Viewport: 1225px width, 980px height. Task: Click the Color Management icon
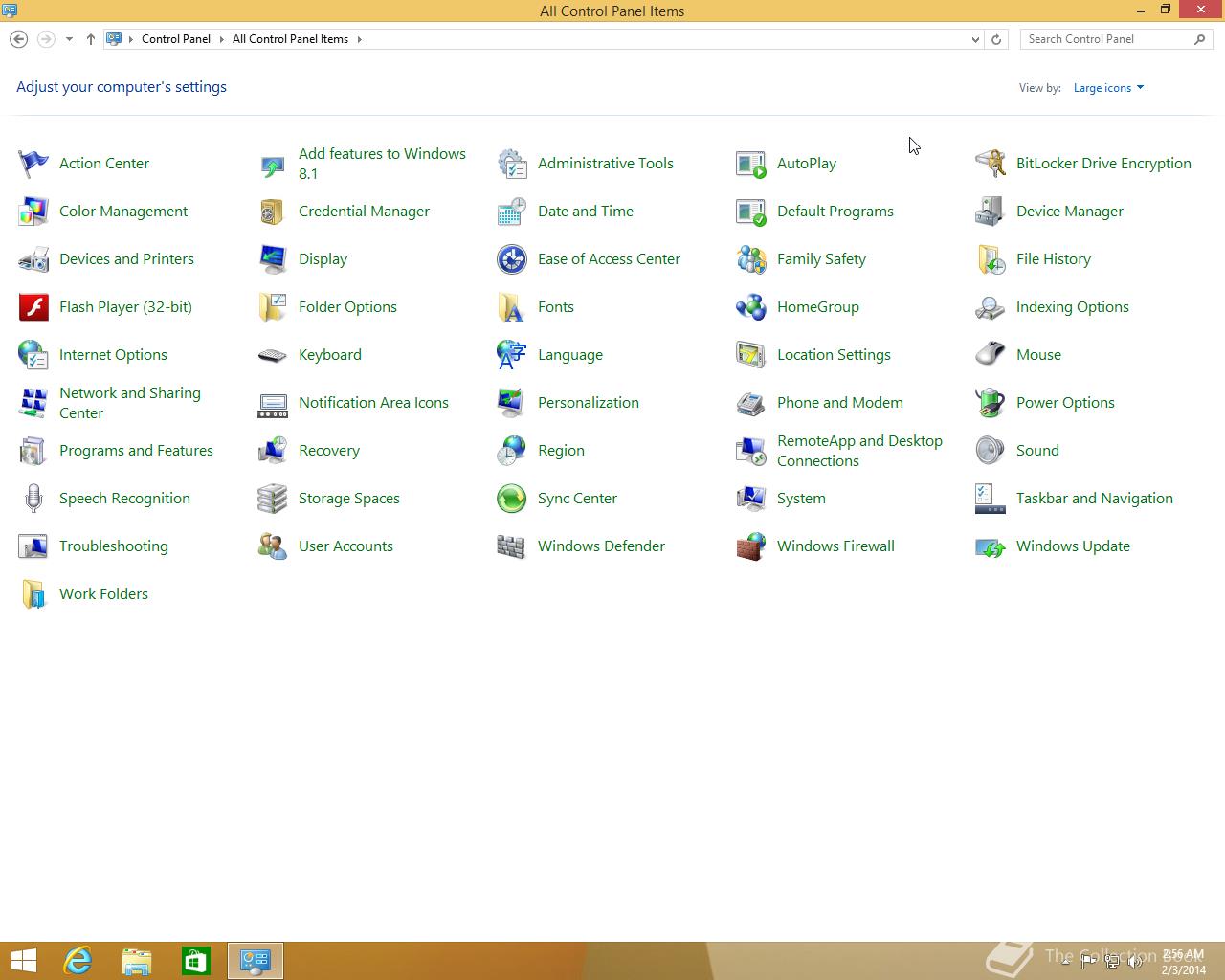pos(33,212)
